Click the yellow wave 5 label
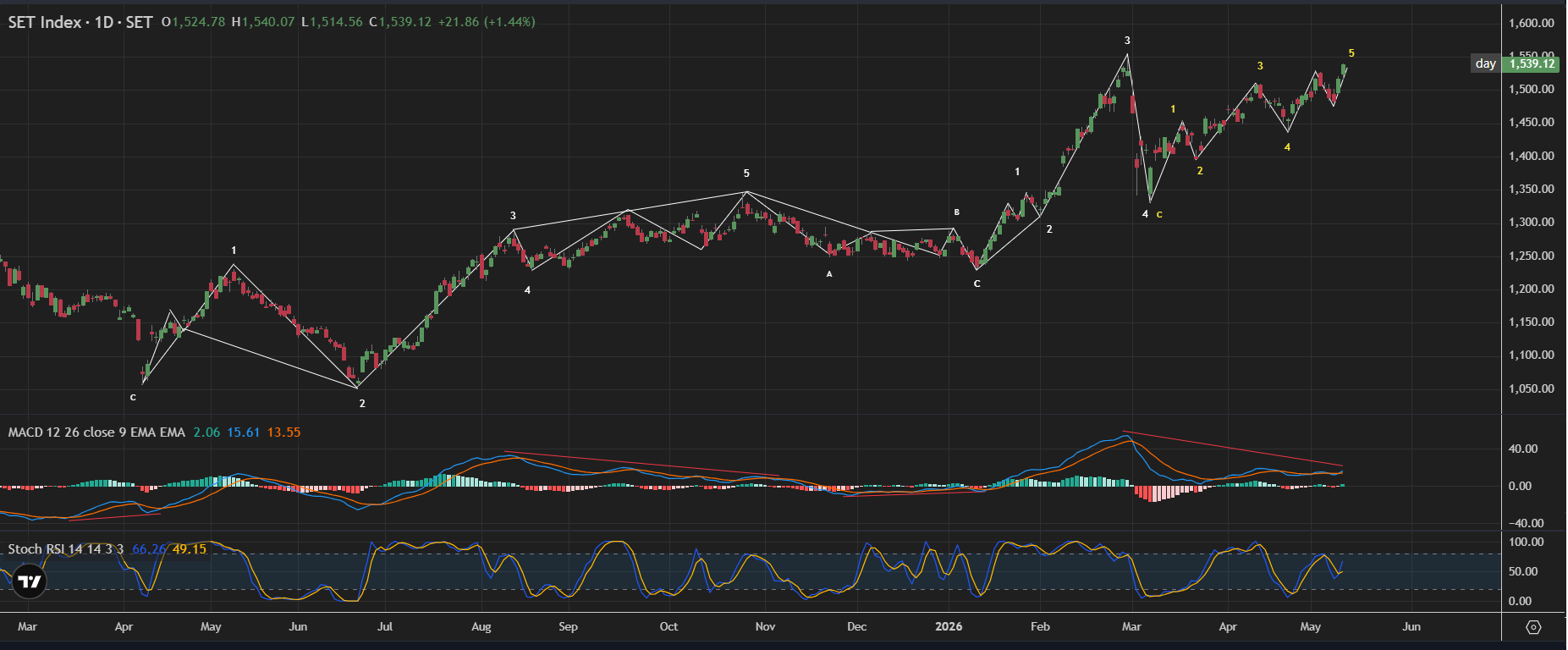This screenshot has width=1568, height=650. [1351, 53]
